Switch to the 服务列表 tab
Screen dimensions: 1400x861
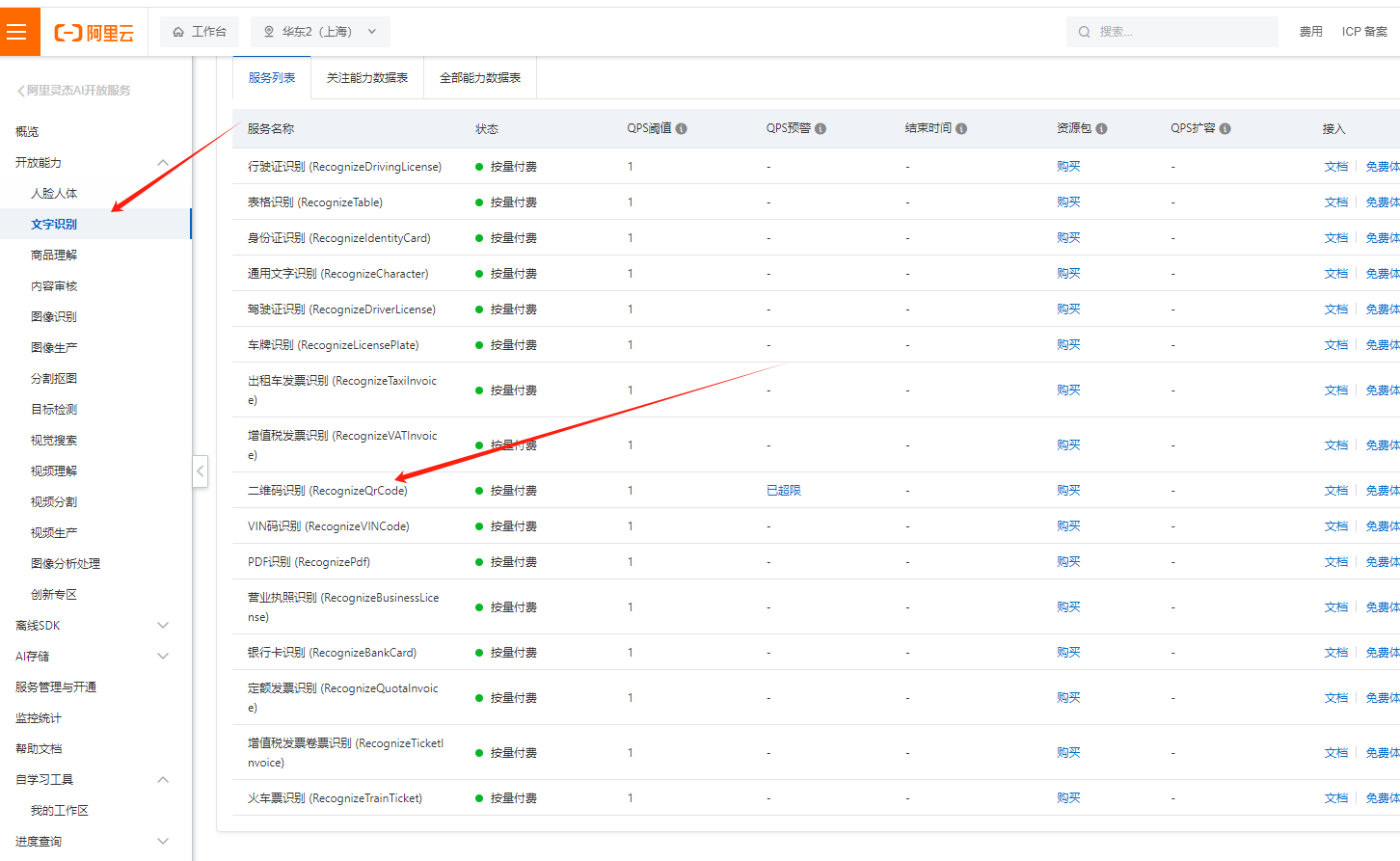pos(272,78)
